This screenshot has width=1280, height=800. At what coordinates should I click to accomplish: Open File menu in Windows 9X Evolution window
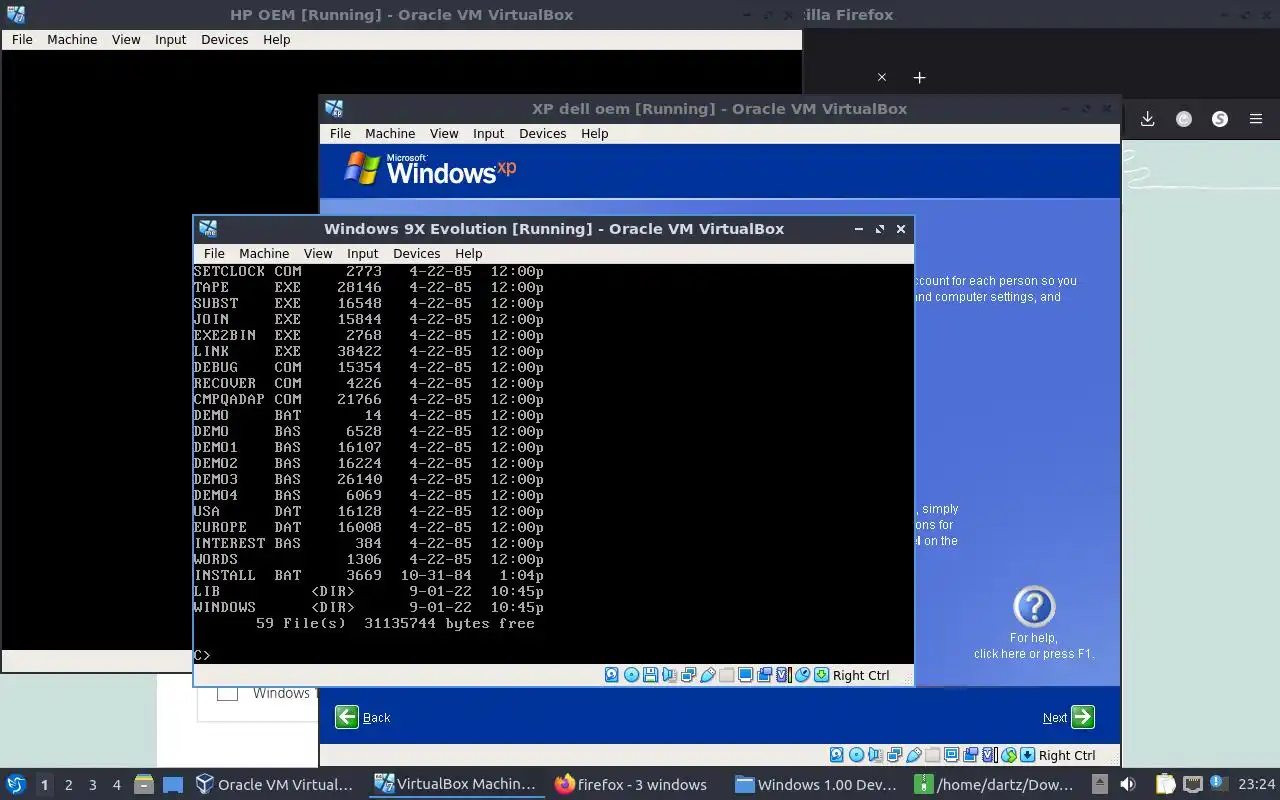[214, 253]
